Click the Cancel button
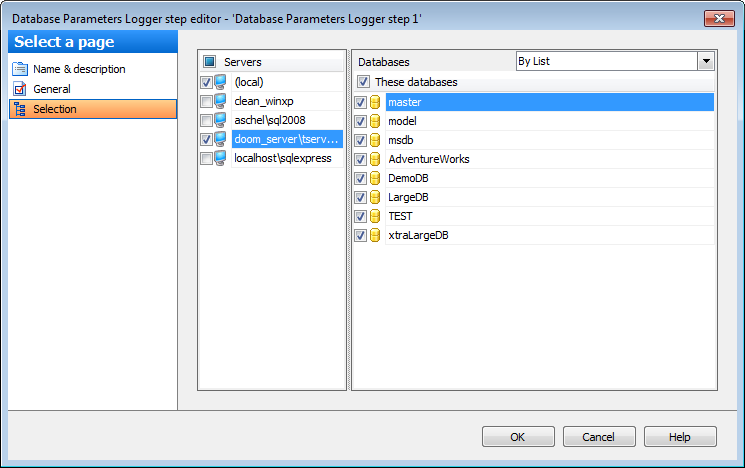Viewport: 745px width, 468px height. [599, 437]
